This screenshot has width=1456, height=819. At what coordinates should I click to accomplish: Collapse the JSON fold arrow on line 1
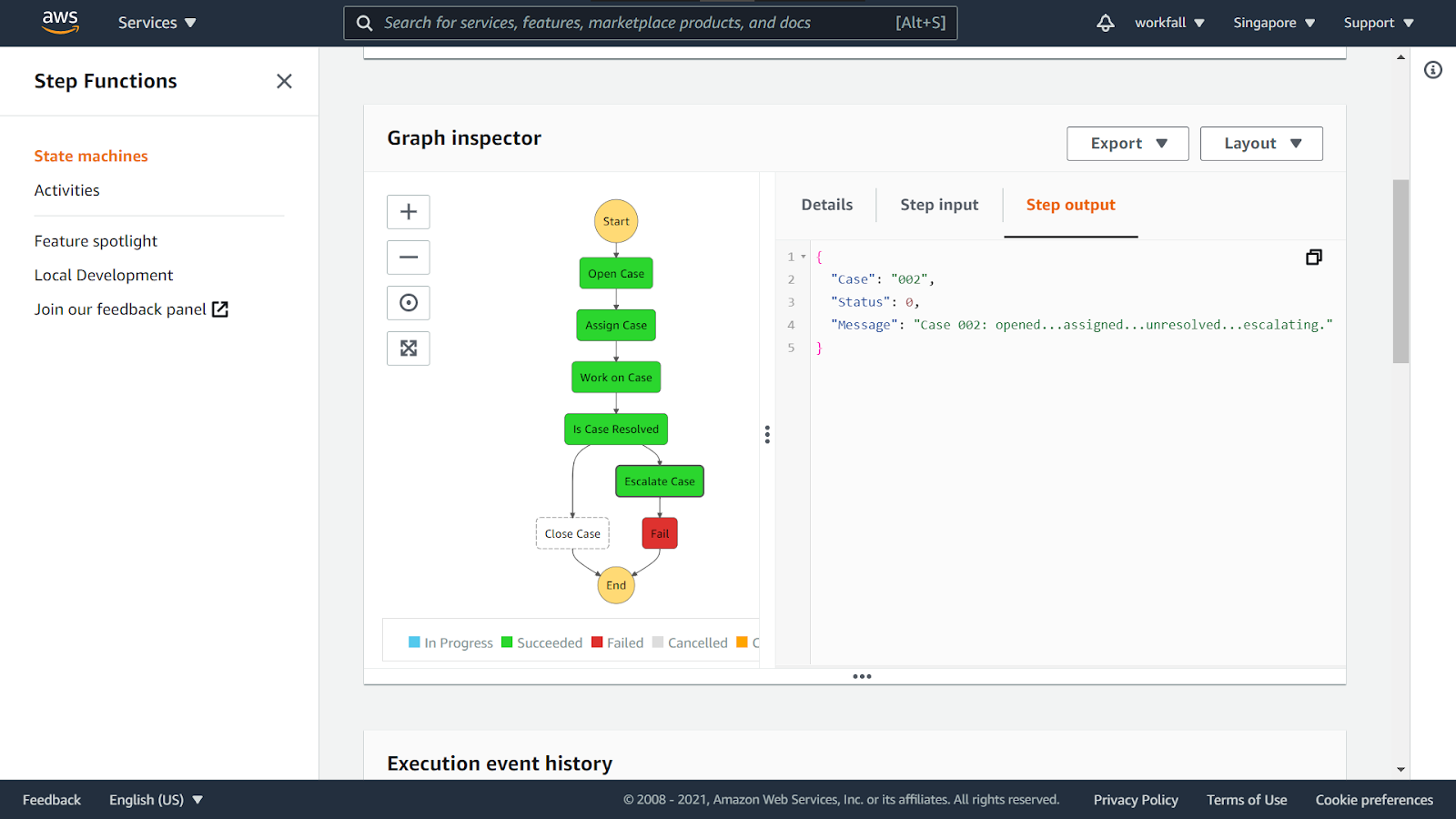pyautogui.click(x=804, y=257)
